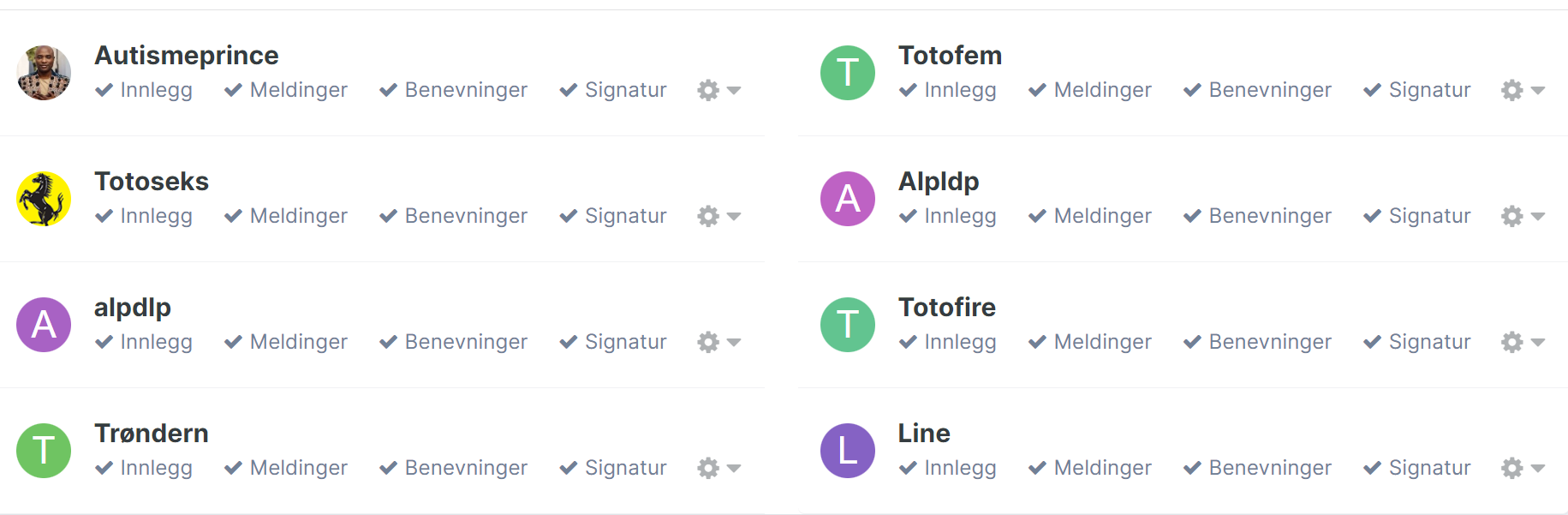The width and height of the screenshot is (1568, 515).
Task: Click the gear icon for Alpldp
Action: point(1511,216)
